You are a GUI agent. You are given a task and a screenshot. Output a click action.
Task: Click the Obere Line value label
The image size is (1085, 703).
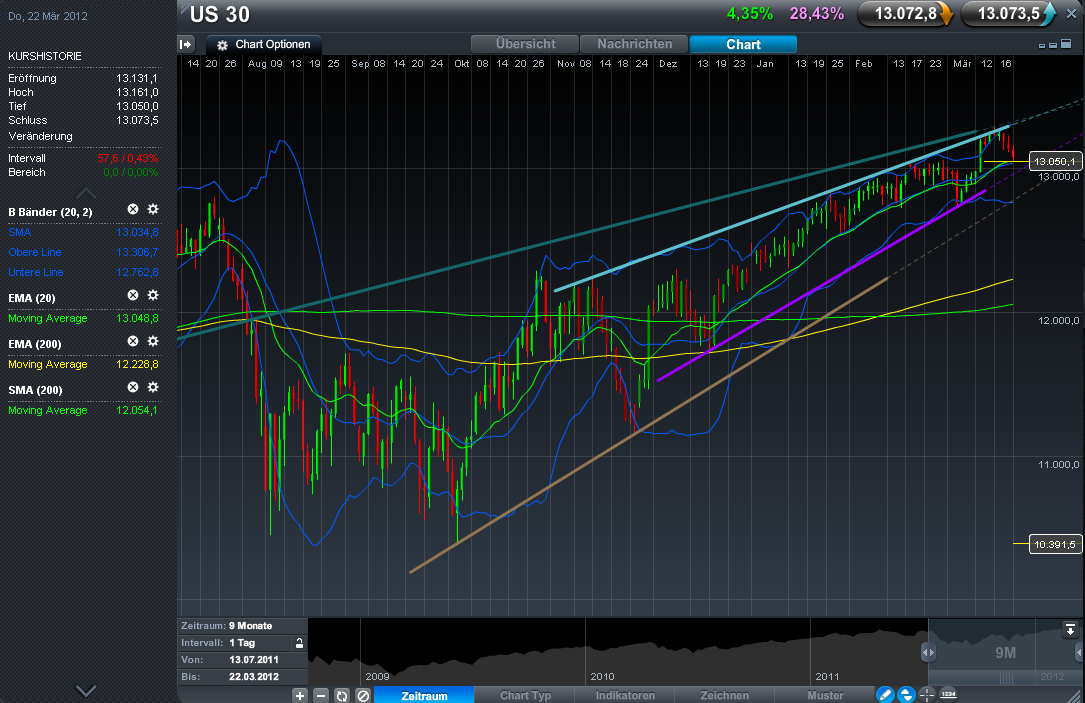137,252
